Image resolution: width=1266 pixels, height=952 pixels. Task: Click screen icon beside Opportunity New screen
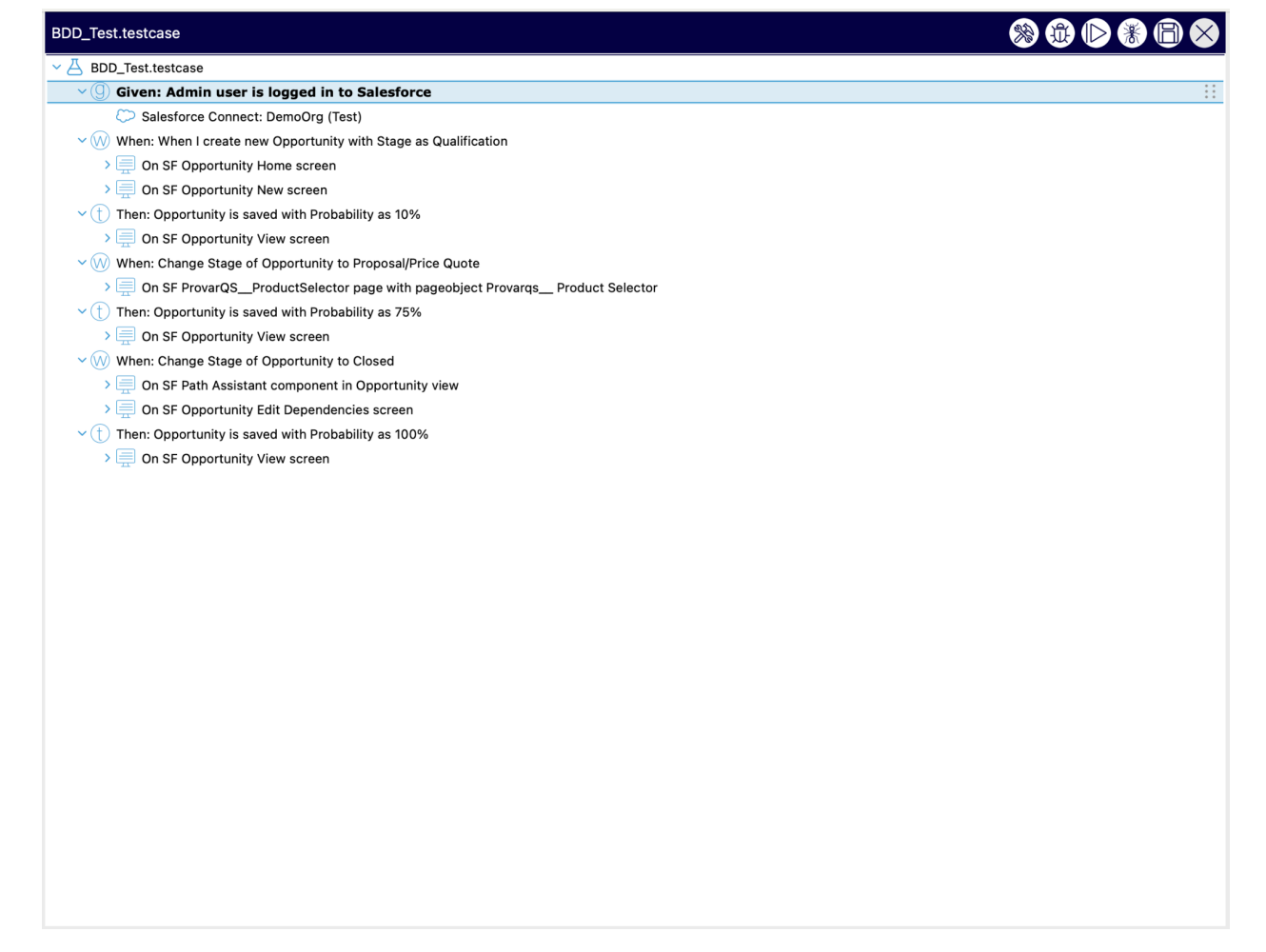[126, 189]
